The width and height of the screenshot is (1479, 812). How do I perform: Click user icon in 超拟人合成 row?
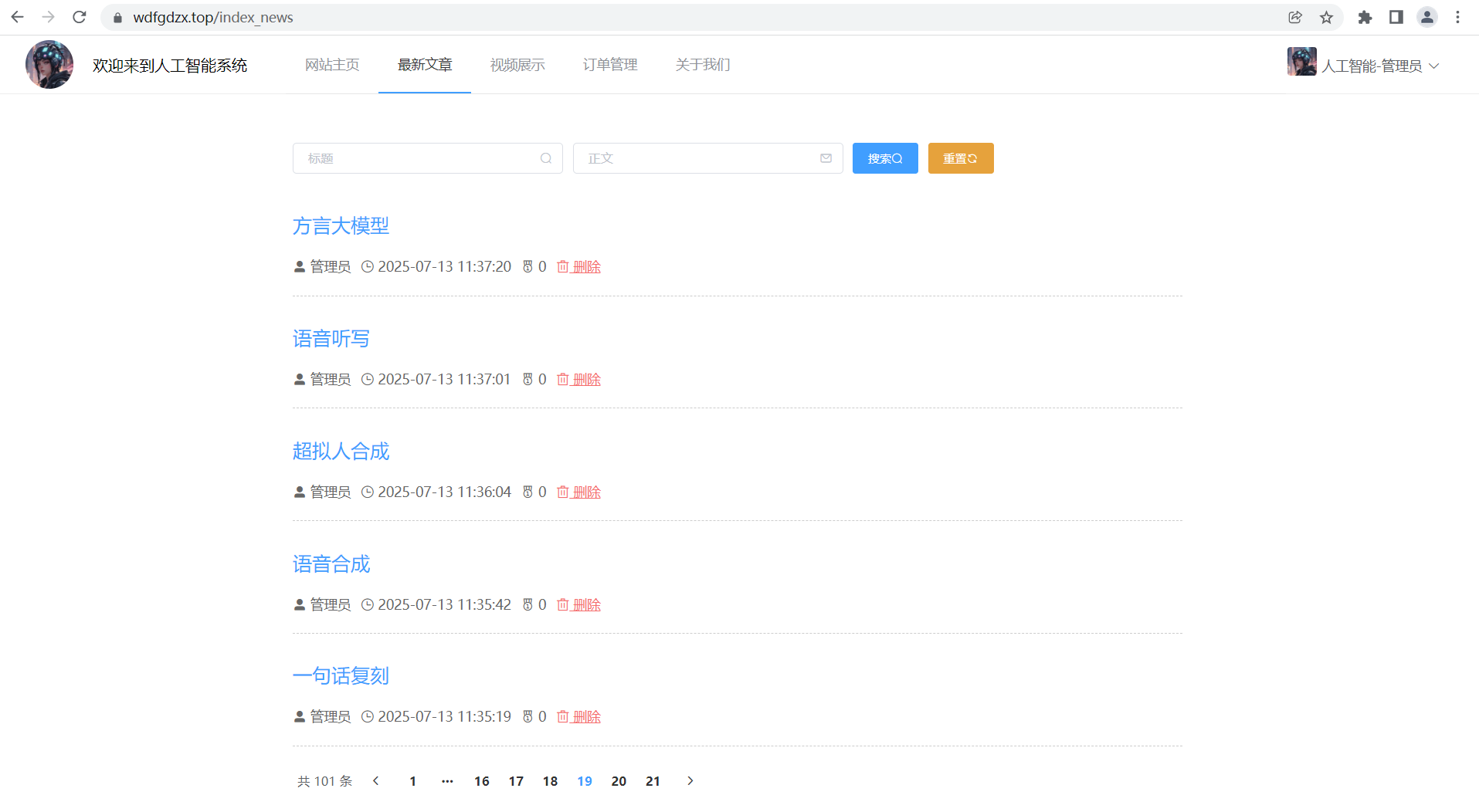click(300, 492)
